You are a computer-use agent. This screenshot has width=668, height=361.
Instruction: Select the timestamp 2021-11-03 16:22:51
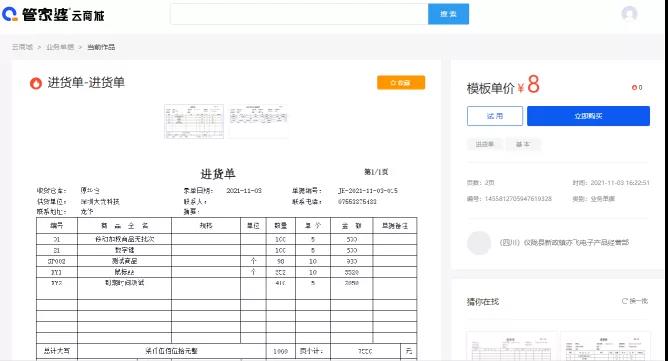(620, 183)
